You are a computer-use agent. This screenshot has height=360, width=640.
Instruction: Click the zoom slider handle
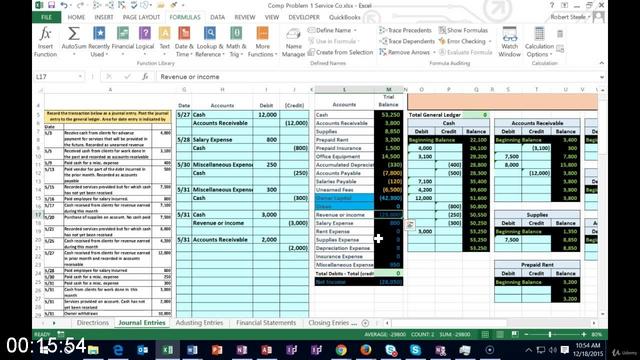tap(550, 334)
